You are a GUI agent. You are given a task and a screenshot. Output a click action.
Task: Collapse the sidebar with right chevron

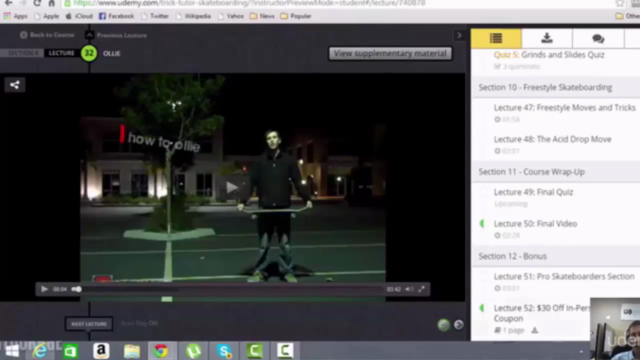click(x=459, y=36)
